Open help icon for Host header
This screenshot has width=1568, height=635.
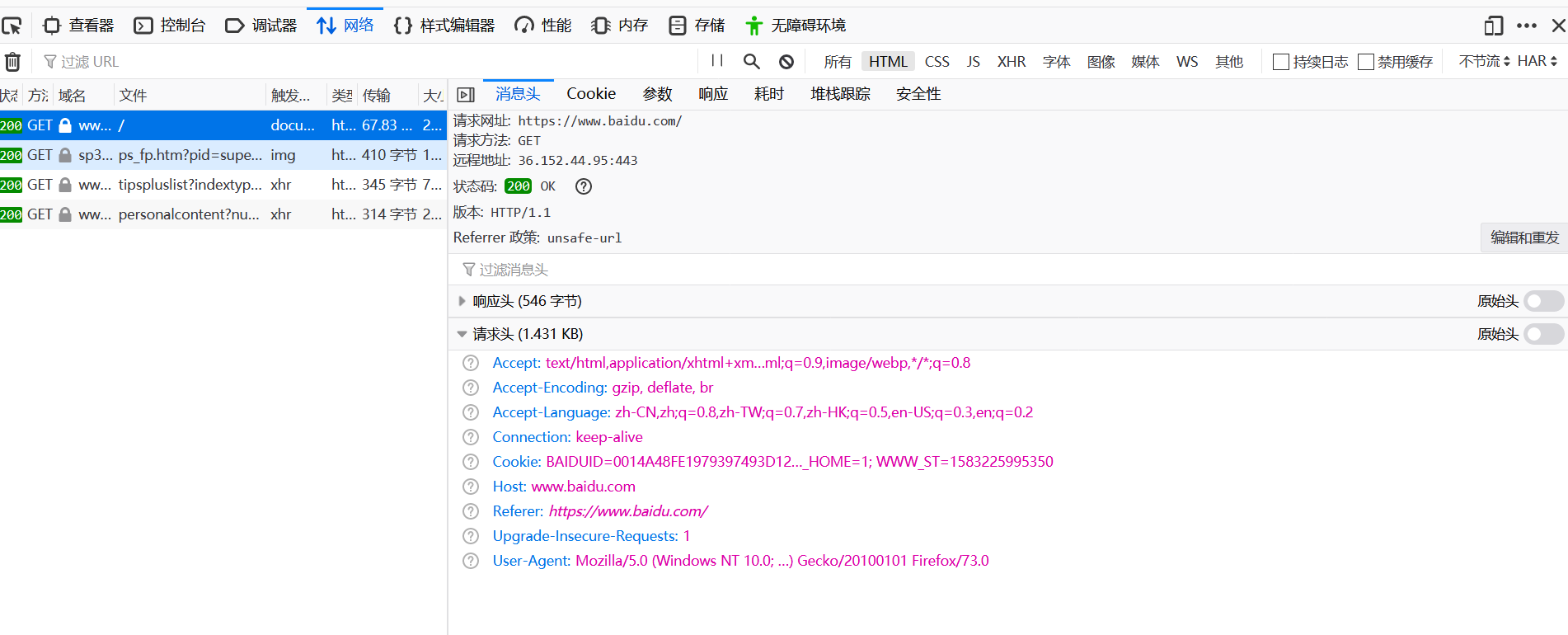point(471,487)
